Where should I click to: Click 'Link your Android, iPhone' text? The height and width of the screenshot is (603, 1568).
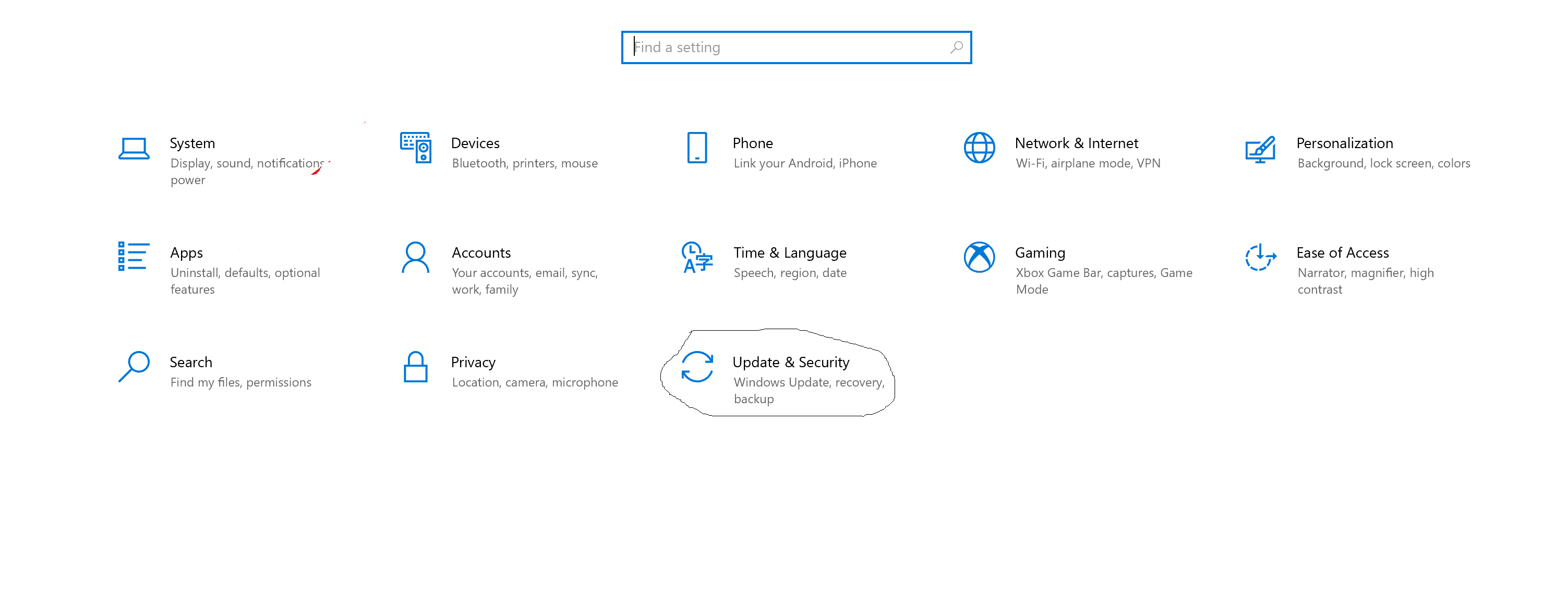[x=805, y=163]
